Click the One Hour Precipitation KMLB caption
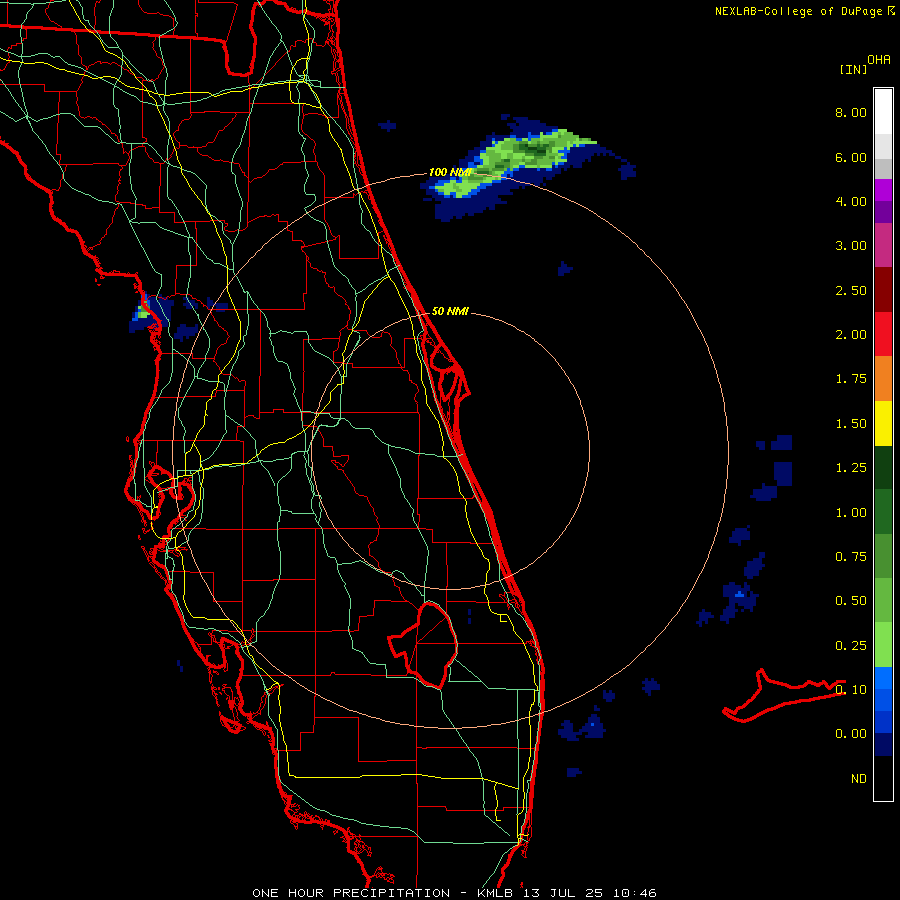Viewport: 900px width, 900px height. click(454, 893)
